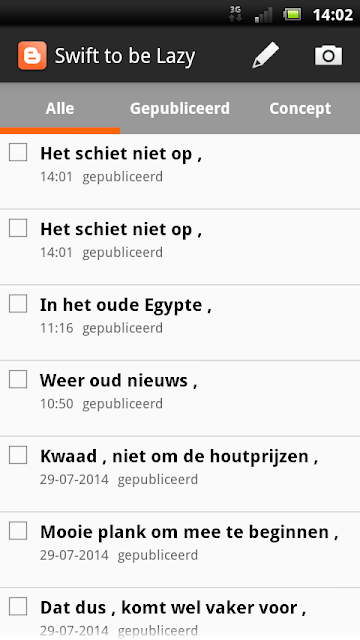This screenshot has width=360, height=640.
Task: Switch to the Gepubliceerd tab
Action: tap(180, 109)
